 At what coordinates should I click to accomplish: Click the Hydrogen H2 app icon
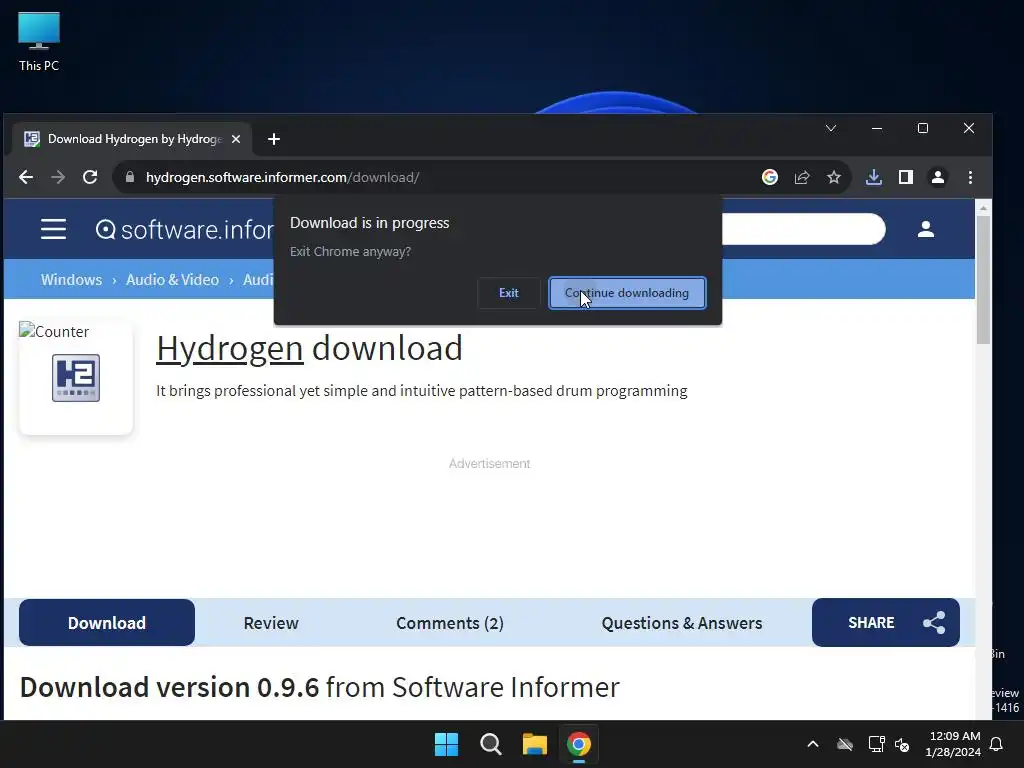[76, 377]
